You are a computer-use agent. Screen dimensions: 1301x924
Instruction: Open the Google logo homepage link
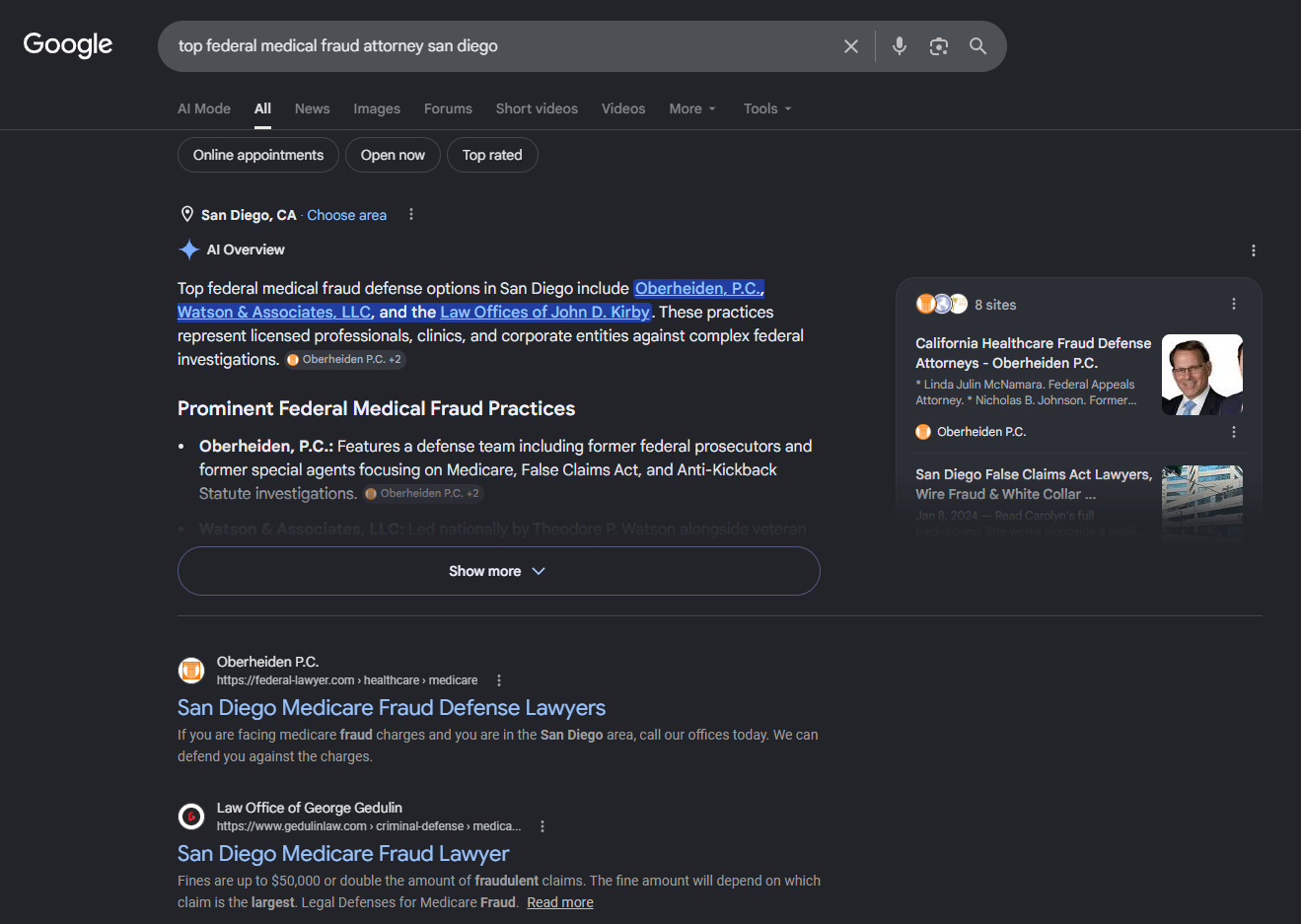click(x=68, y=45)
